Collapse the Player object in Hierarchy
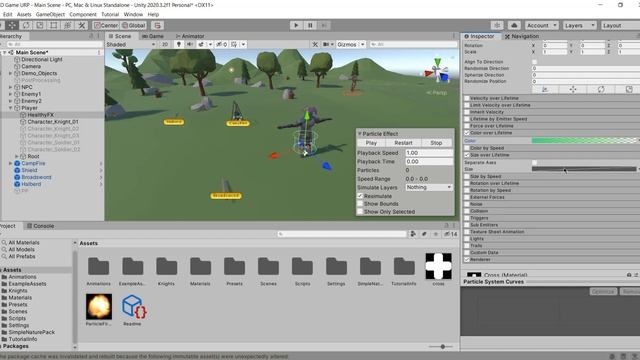The image size is (640, 360). pos(11,108)
